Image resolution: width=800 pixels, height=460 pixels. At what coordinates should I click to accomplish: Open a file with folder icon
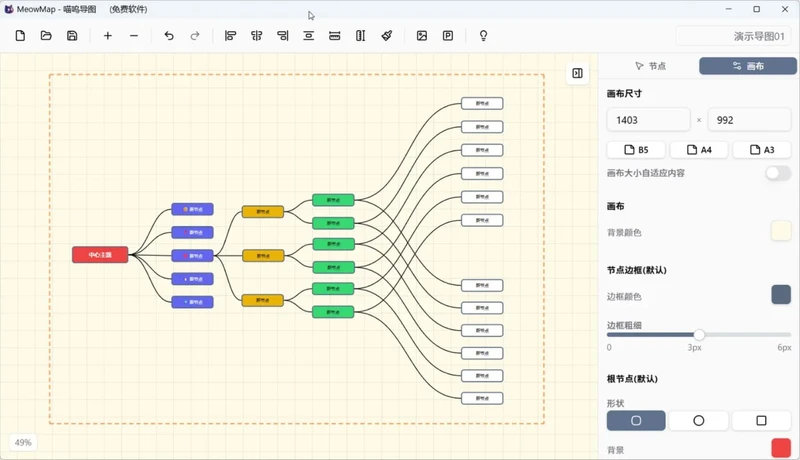[46, 36]
